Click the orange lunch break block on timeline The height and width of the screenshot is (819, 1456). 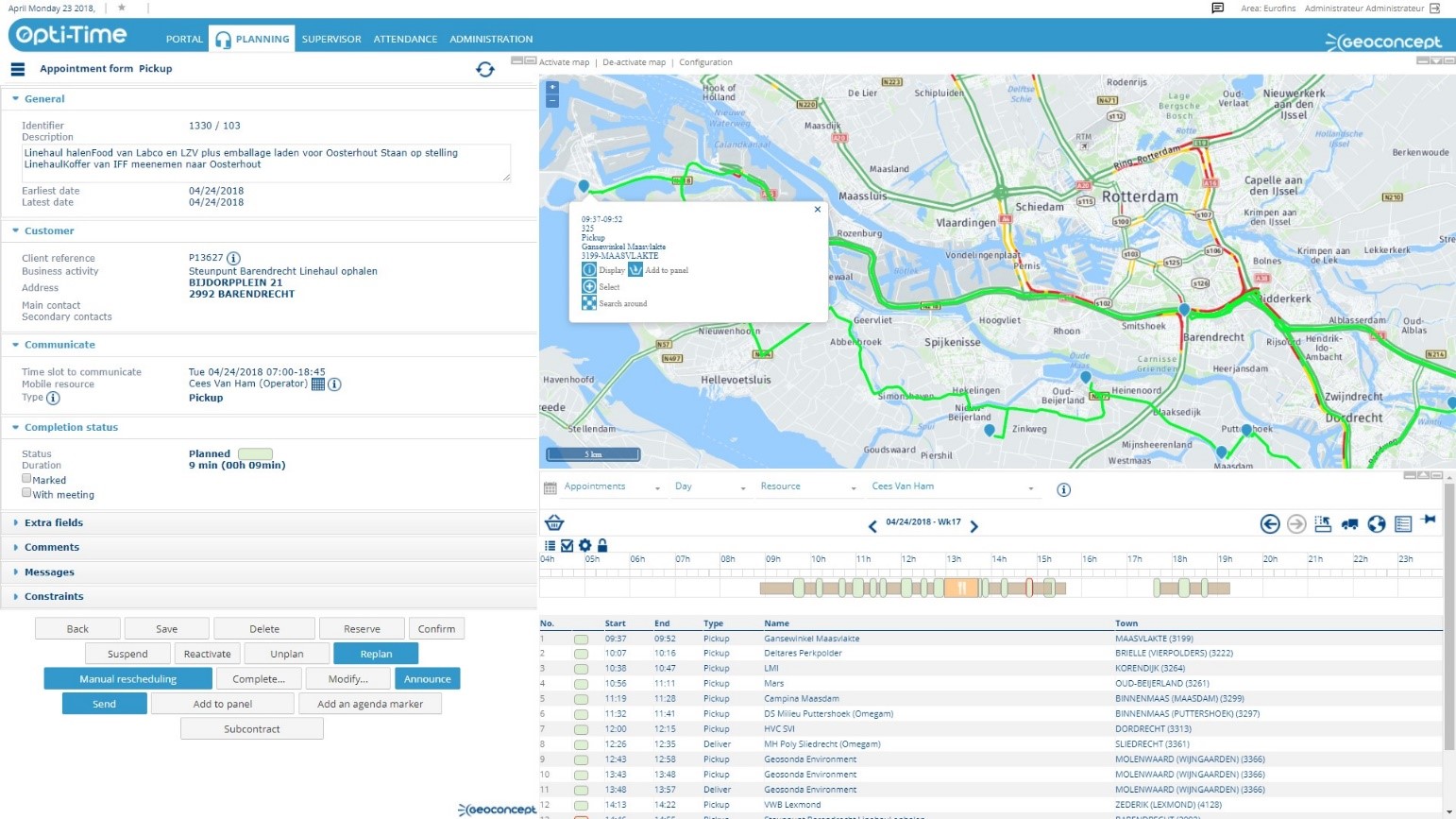pyautogui.click(x=960, y=588)
